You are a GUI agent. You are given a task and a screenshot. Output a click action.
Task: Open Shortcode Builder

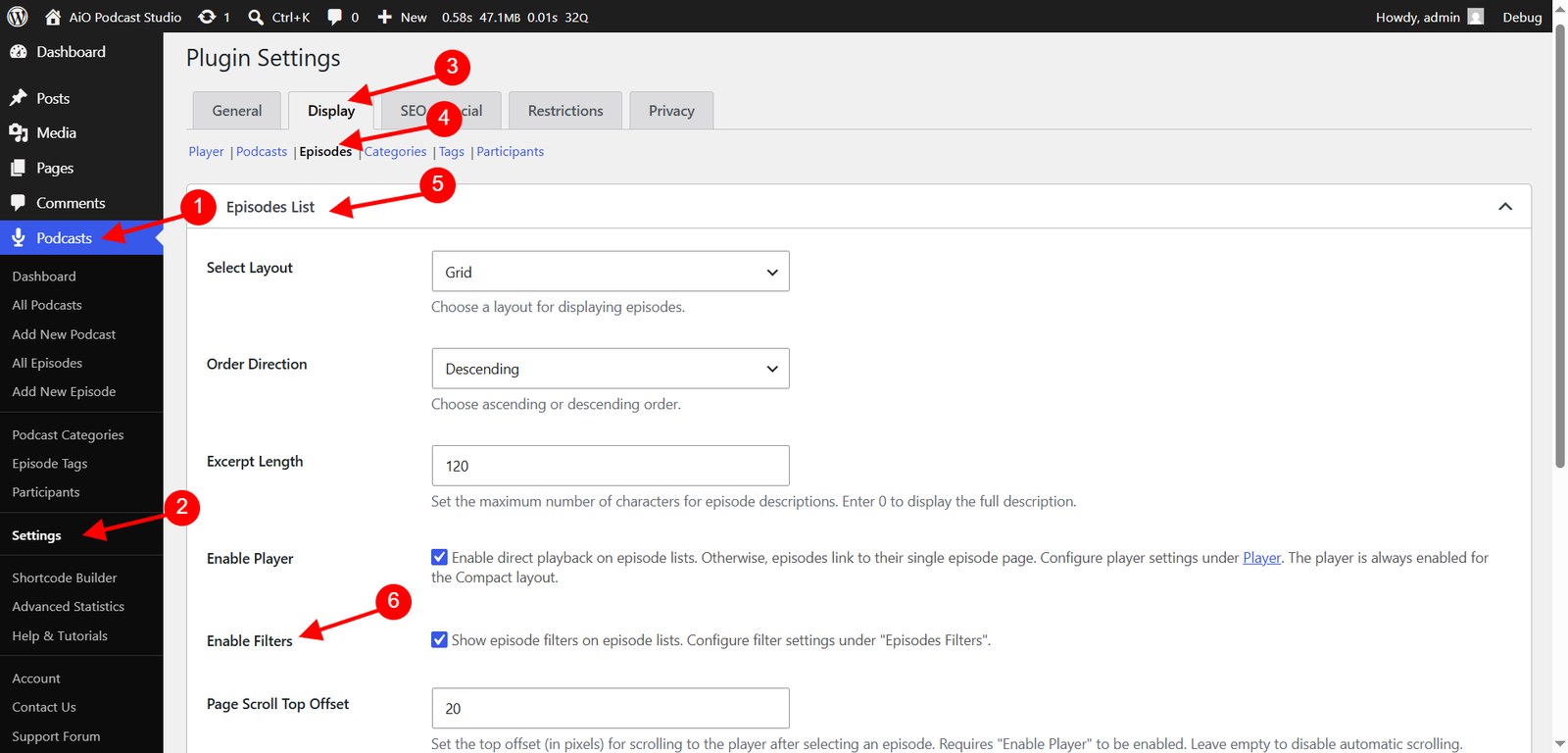coord(65,577)
